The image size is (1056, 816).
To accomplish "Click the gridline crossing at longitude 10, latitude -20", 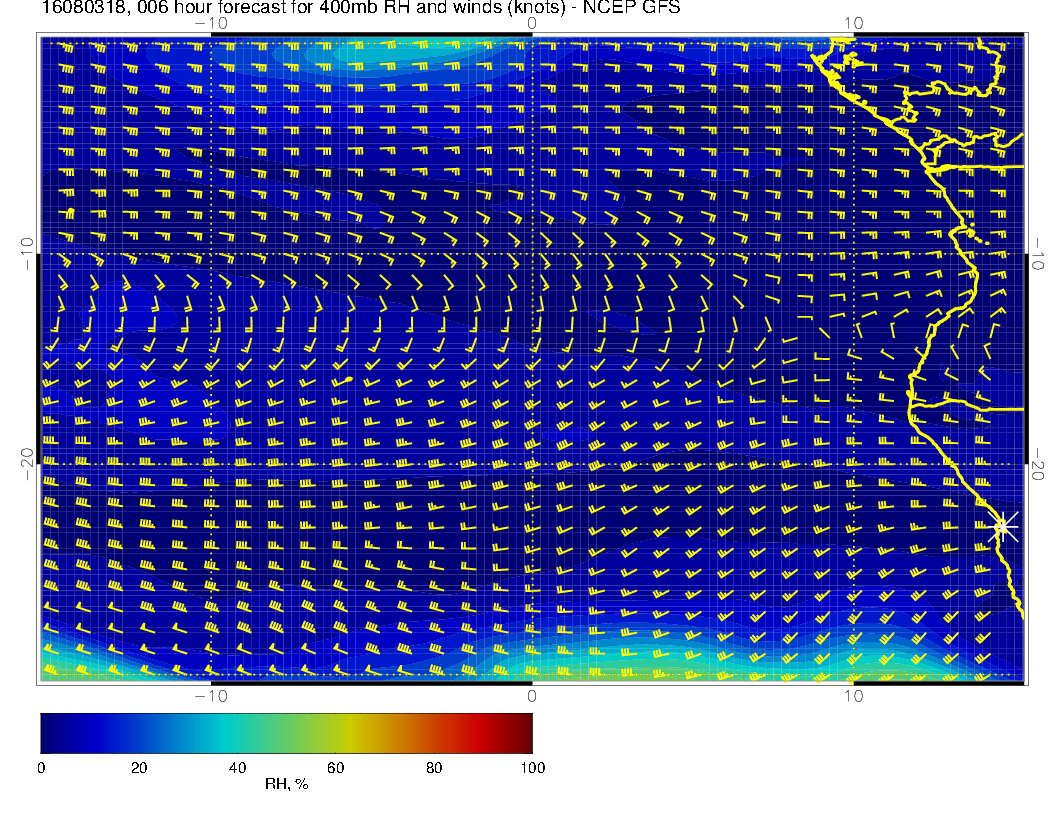I will pos(852,464).
